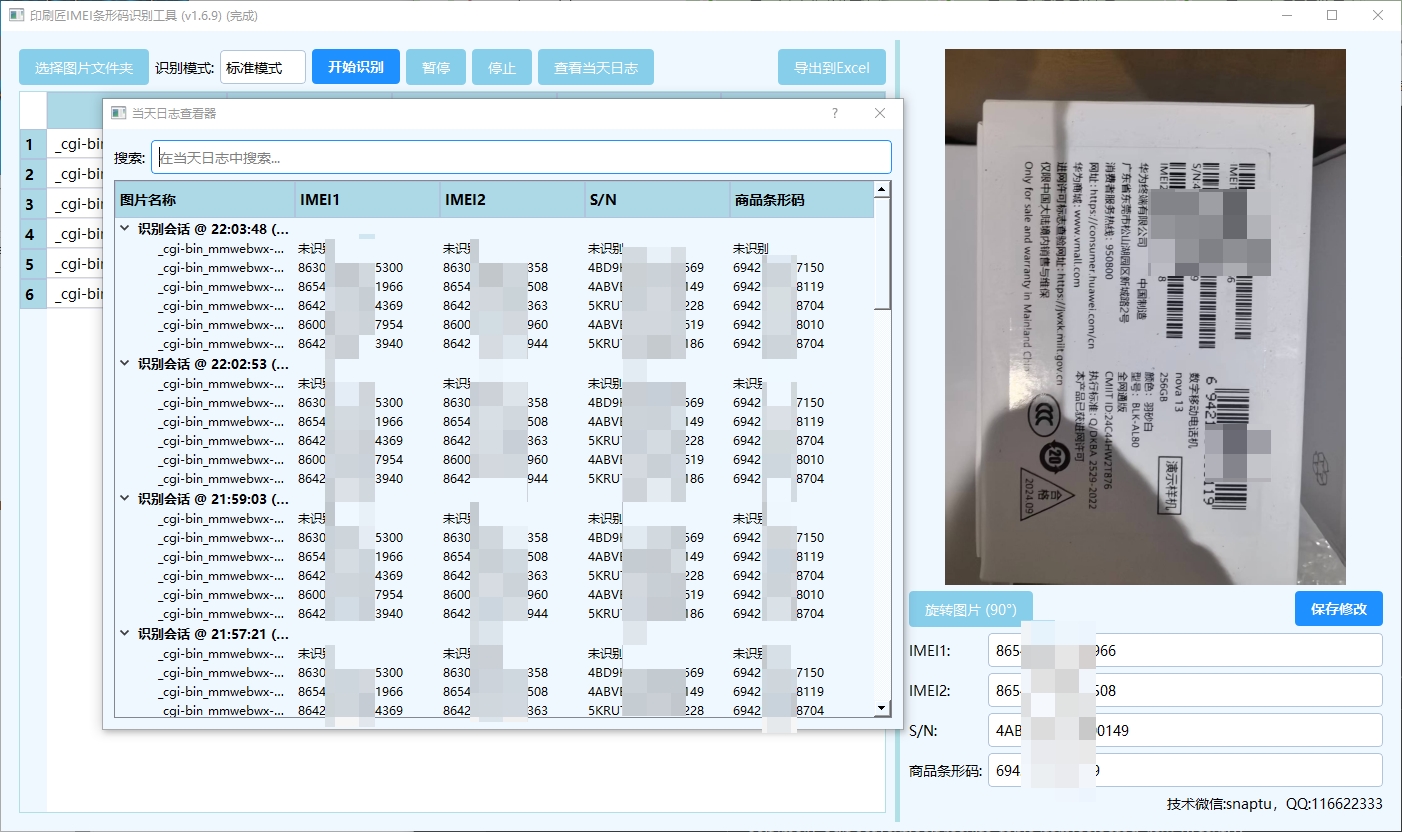
Task: Collapse the 22:02:53 recognition session
Action: coord(125,364)
